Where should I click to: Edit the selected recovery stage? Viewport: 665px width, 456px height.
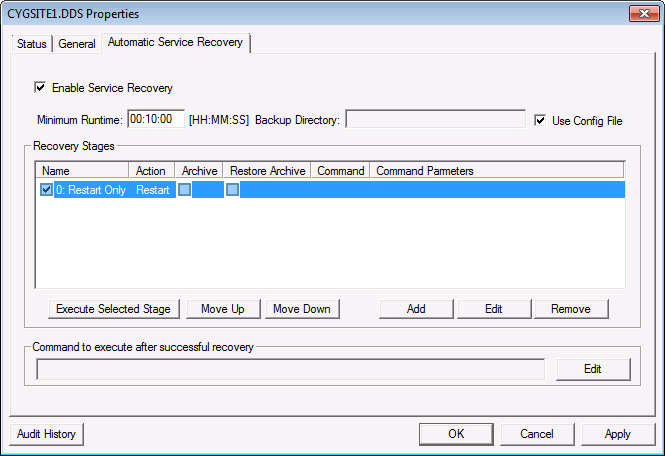click(x=494, y=309)
